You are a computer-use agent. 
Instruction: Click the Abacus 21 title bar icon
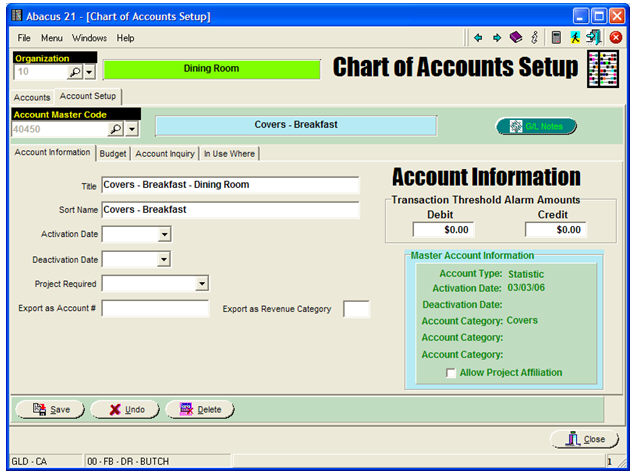point(17,16)
